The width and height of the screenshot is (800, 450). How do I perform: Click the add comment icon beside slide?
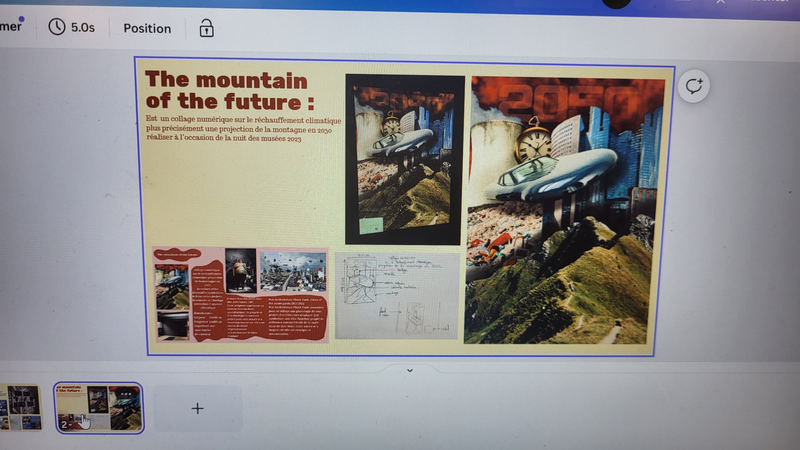point(693,87)
